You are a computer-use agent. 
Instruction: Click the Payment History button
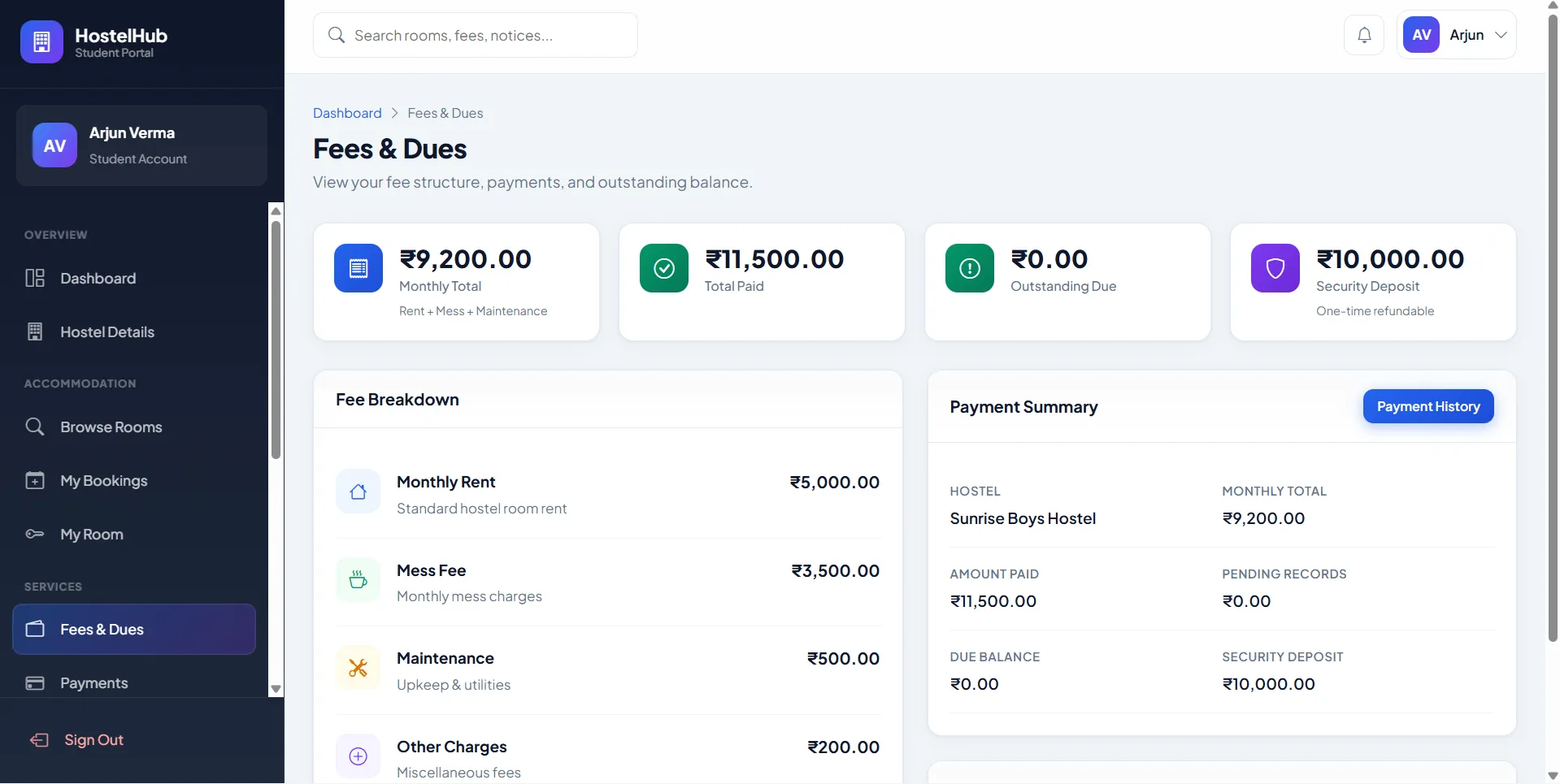1428,406
